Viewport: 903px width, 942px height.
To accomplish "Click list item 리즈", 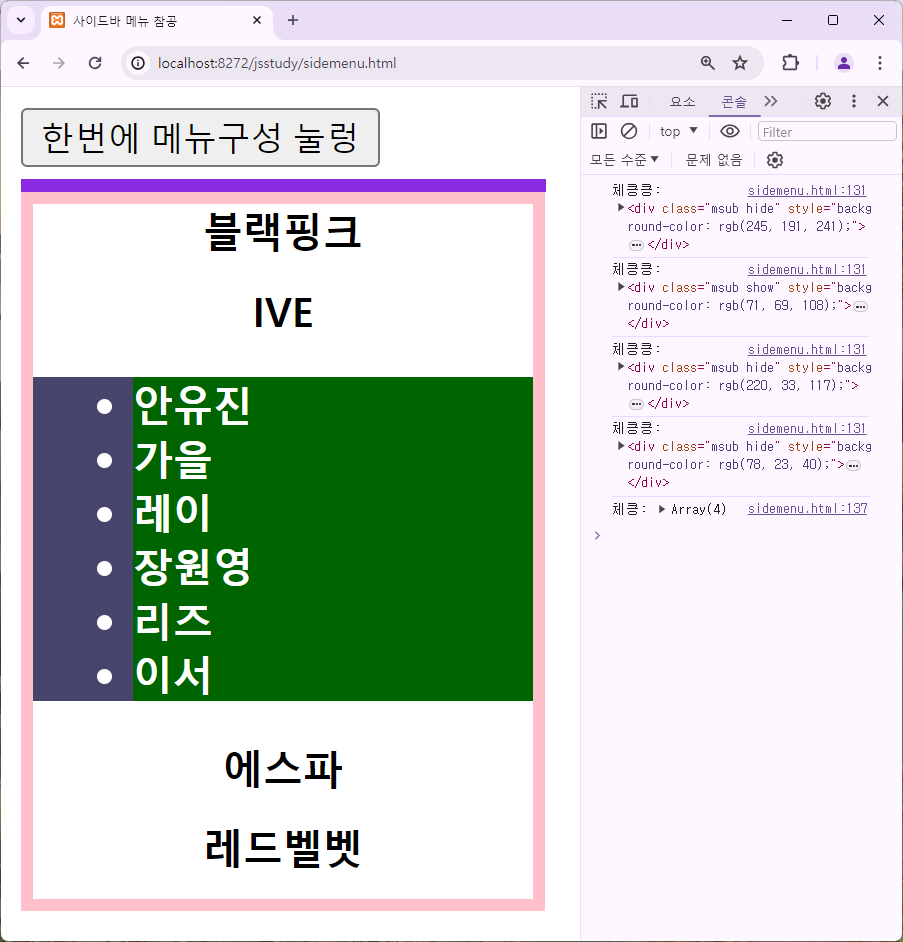I will [x=173, y=621].
